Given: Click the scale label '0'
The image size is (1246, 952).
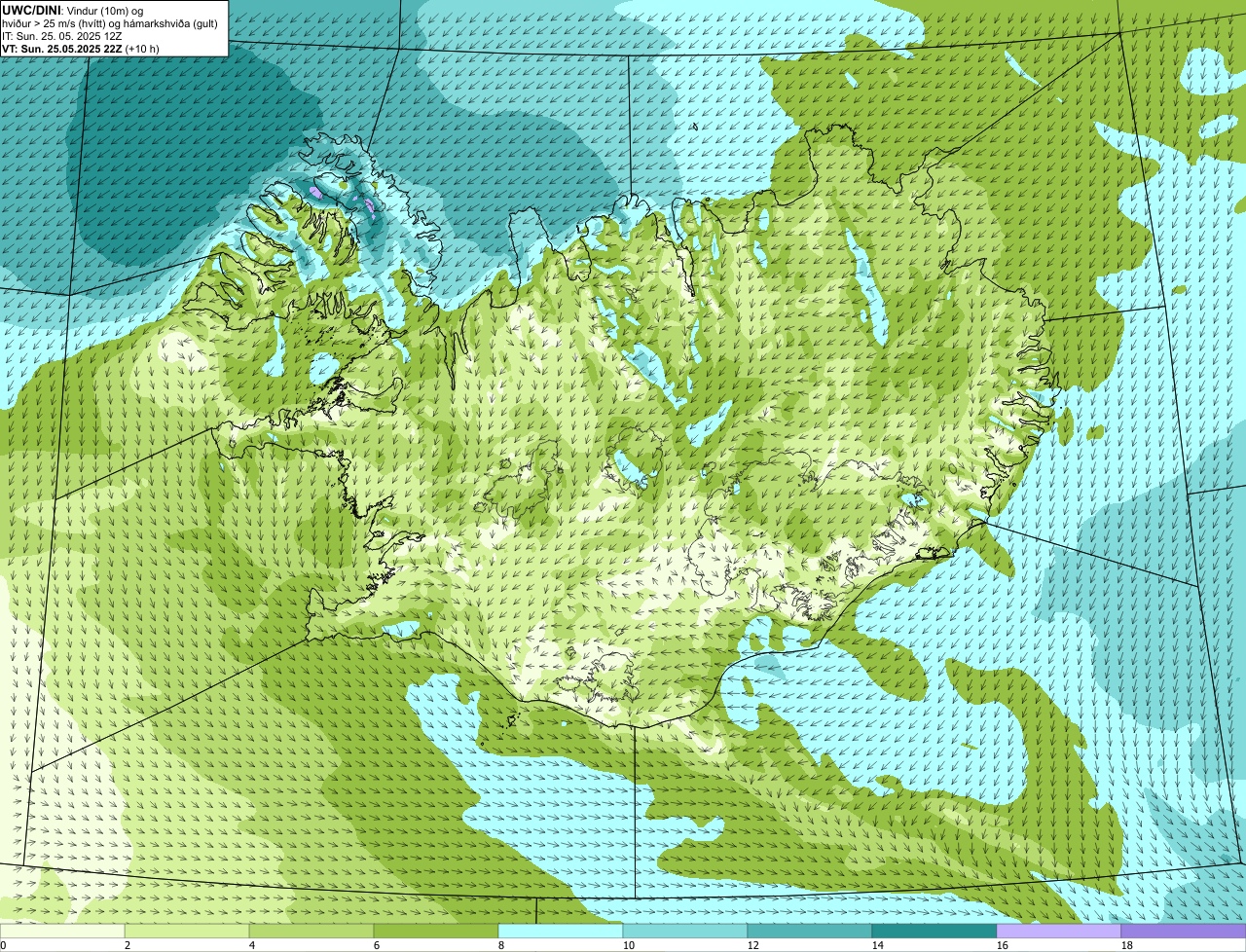Looking at the screenshot, I should click(x=3, y=945).
